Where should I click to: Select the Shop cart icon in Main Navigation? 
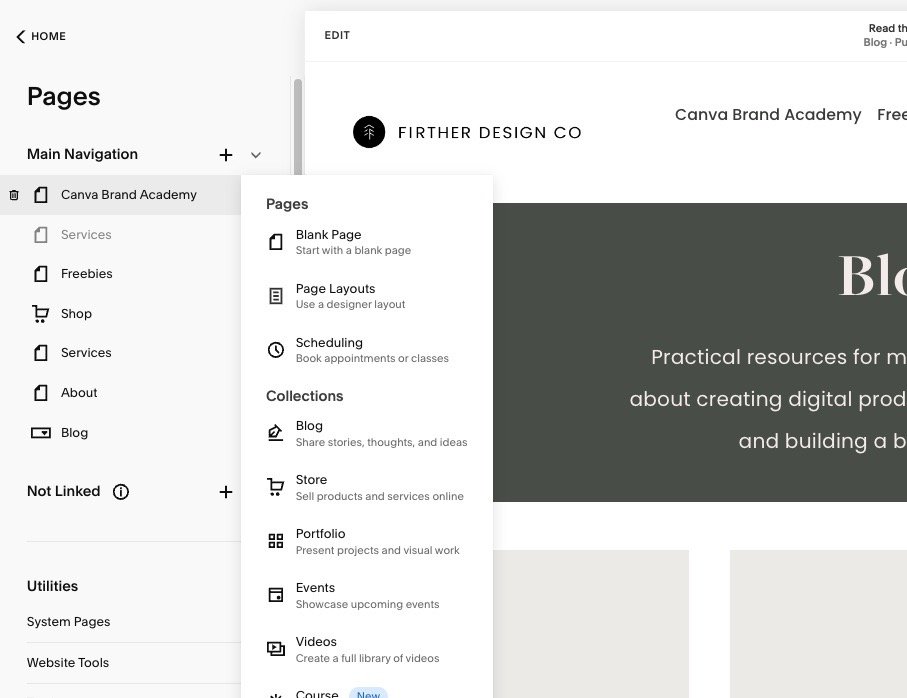(x=41, y=314)
